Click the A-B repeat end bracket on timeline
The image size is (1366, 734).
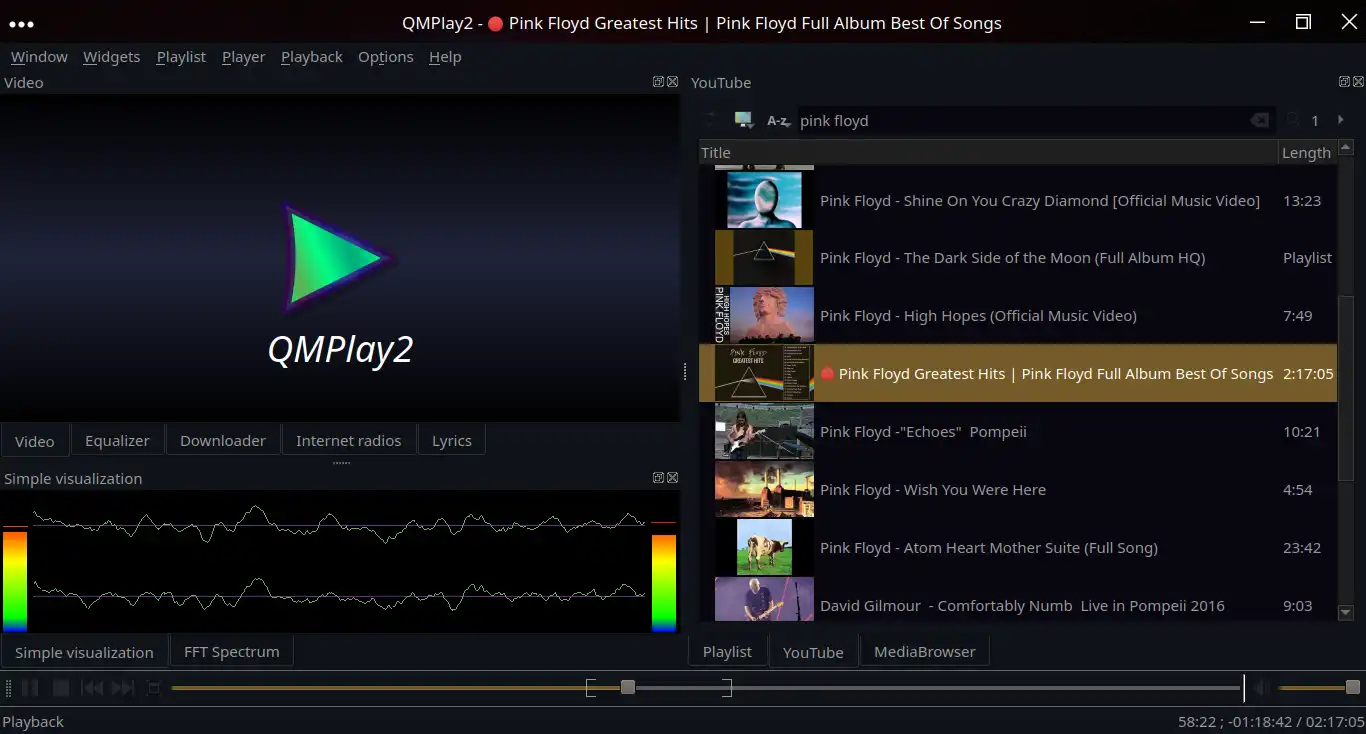(x=728, y=687)
